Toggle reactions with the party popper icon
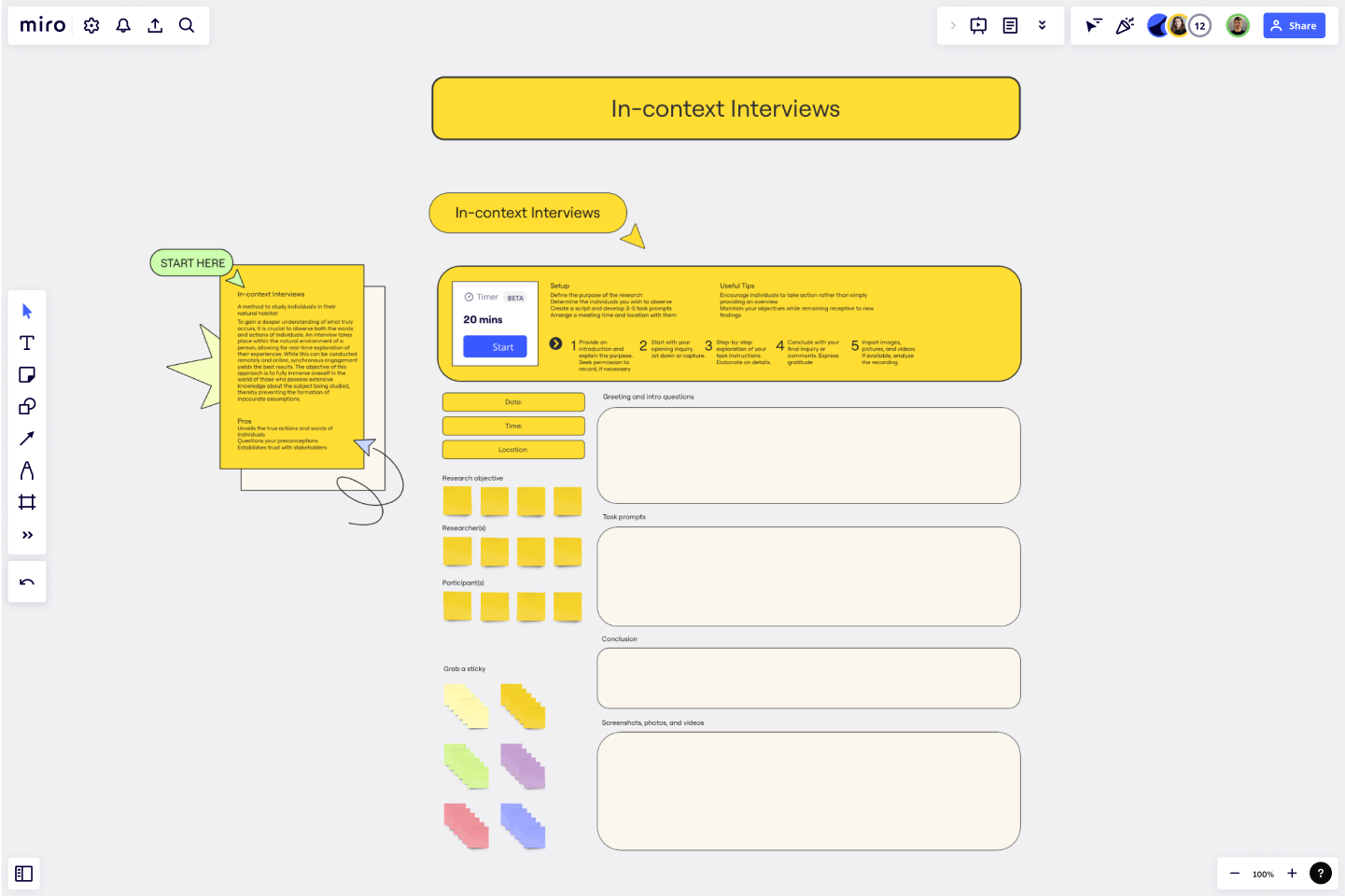The image size is (1345, 896). click(1125, 25)
